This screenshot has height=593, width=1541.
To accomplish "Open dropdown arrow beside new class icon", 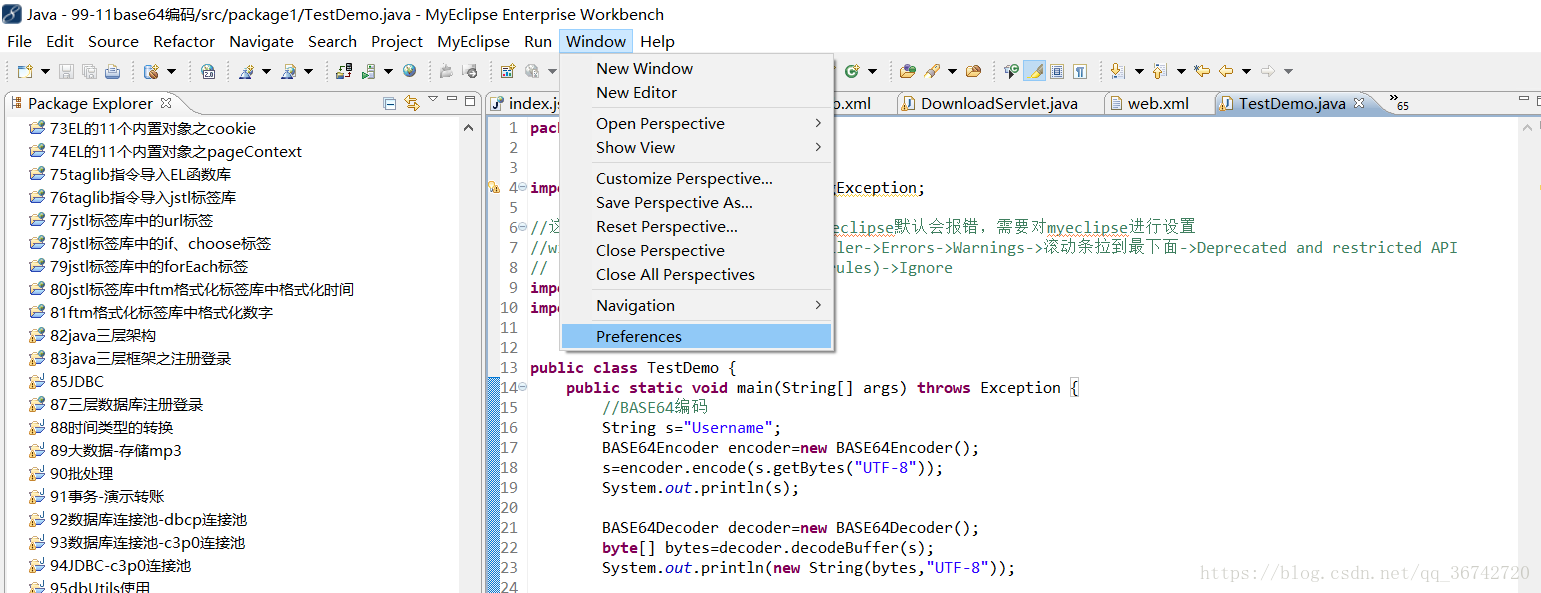I will [872, 71].
